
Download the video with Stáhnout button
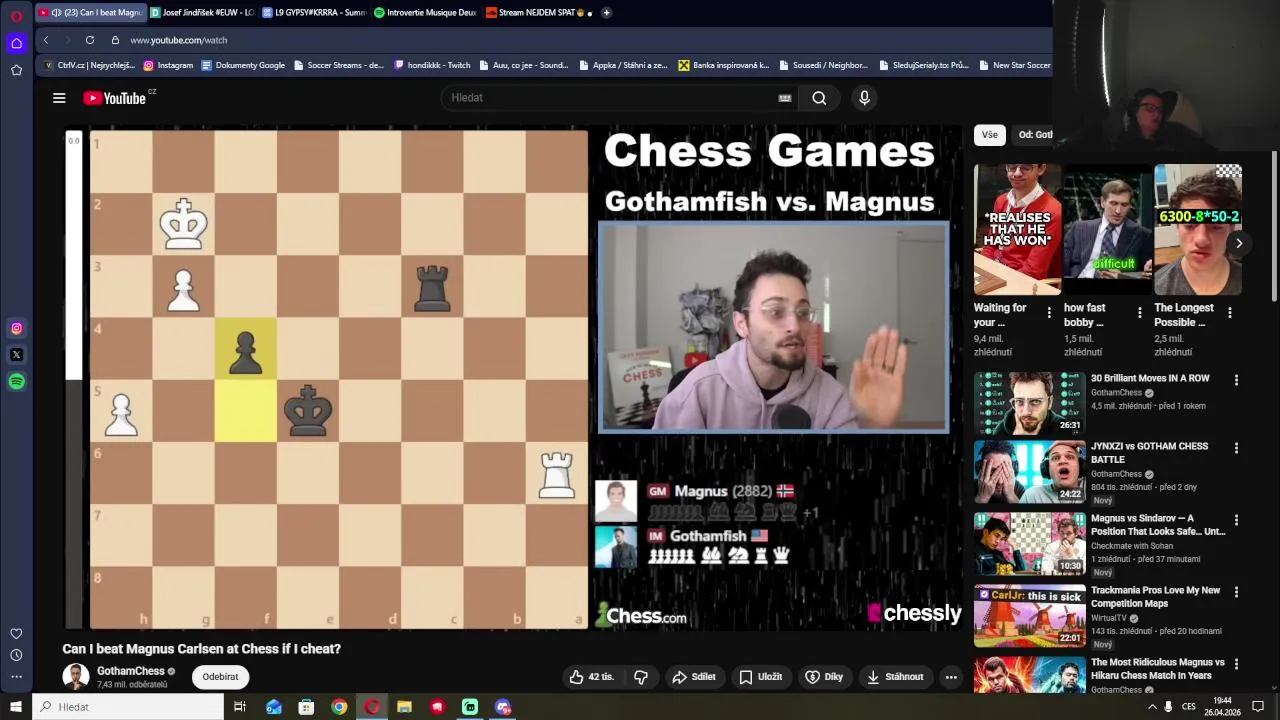point(895,677)
